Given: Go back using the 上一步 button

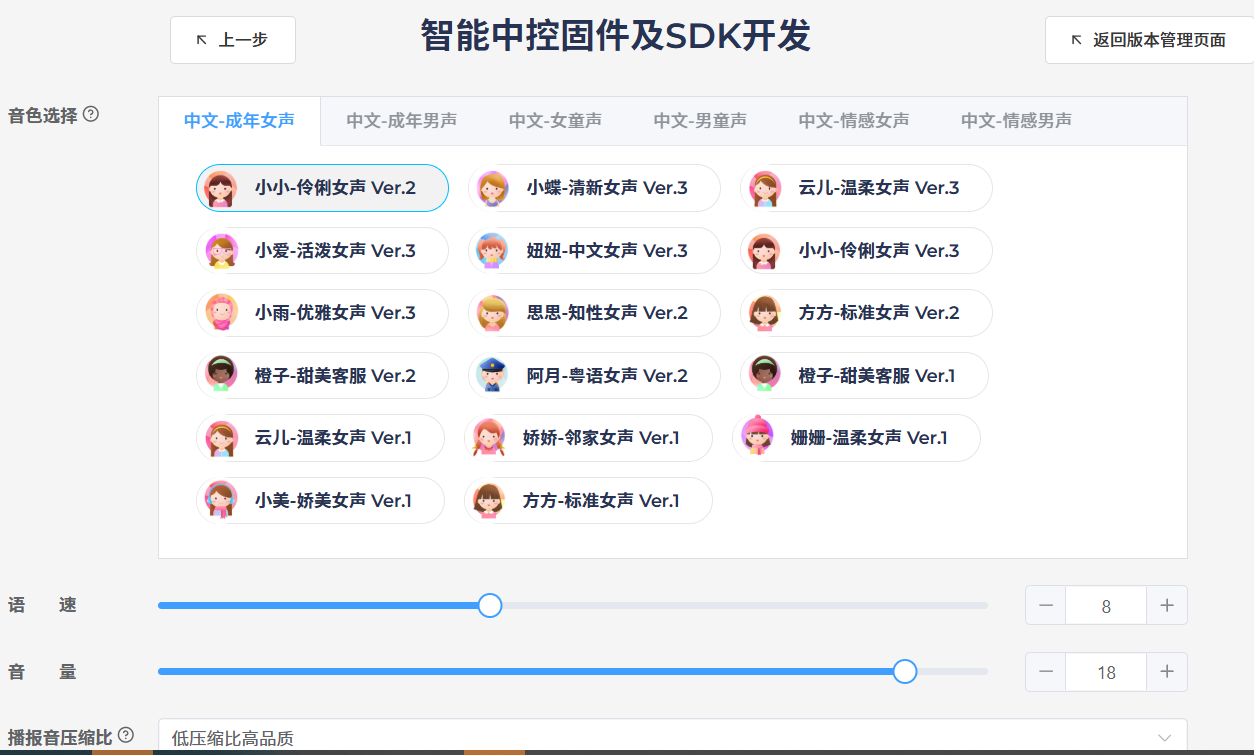Looking at the screenshot, I should coord(233,40).
